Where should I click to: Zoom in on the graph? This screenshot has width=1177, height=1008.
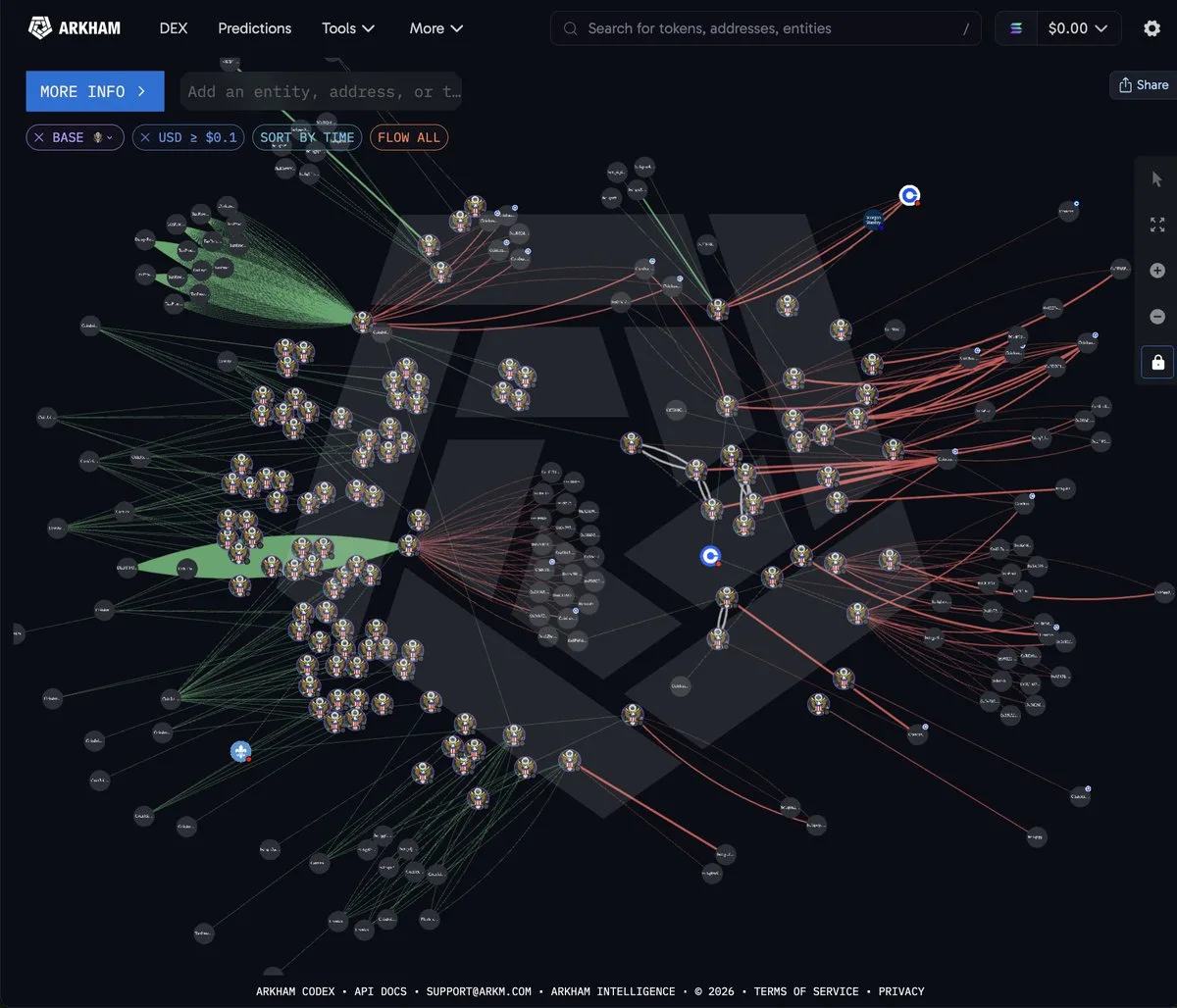[x=1157, y=271]
